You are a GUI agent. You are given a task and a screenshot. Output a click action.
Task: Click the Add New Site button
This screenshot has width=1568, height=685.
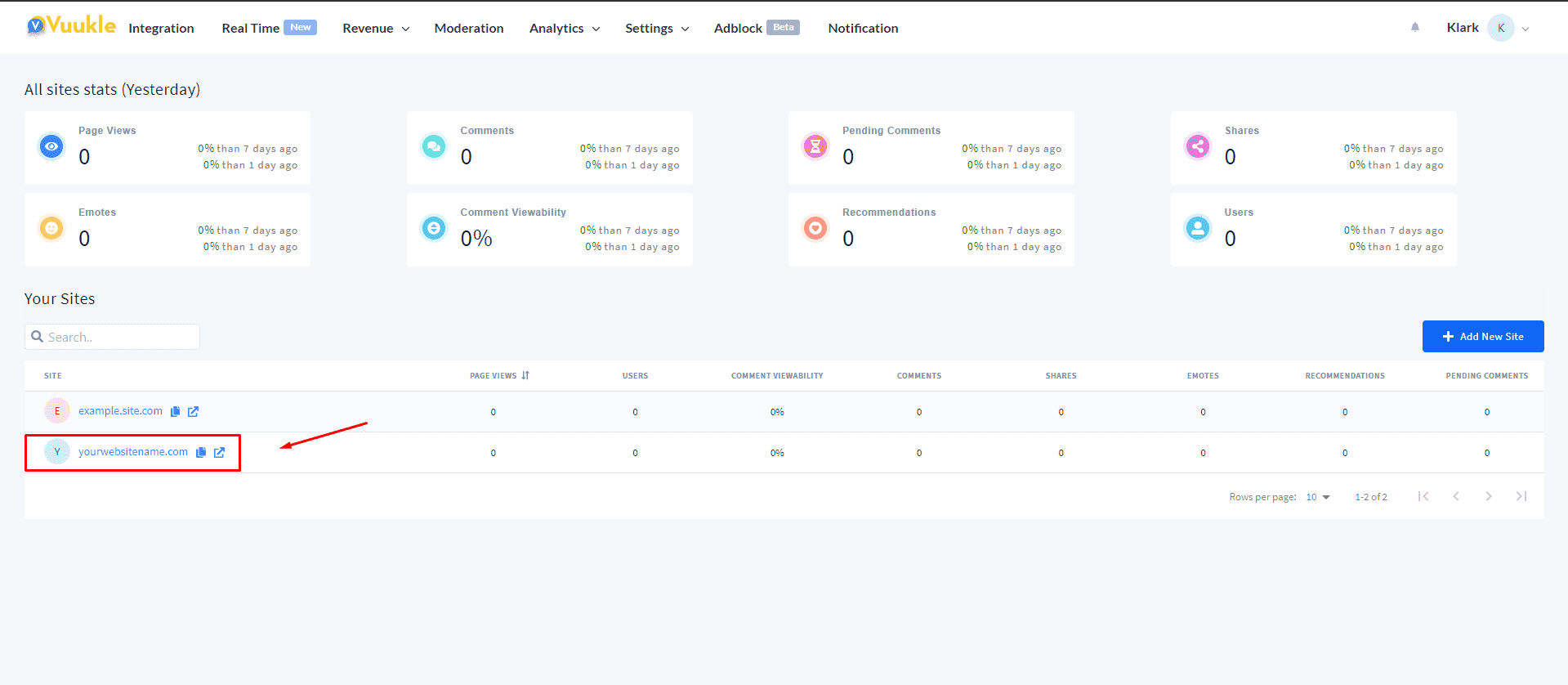point(1483,336)
